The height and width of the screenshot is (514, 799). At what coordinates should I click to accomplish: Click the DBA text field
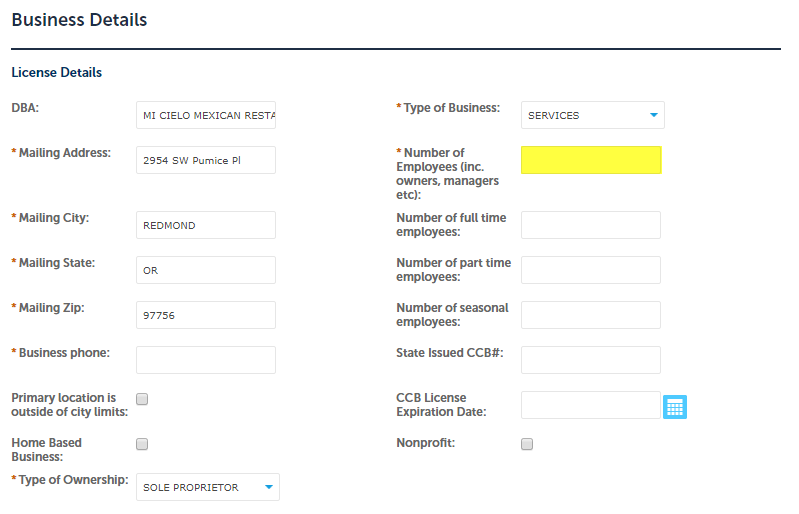click(x=206, y=115)
